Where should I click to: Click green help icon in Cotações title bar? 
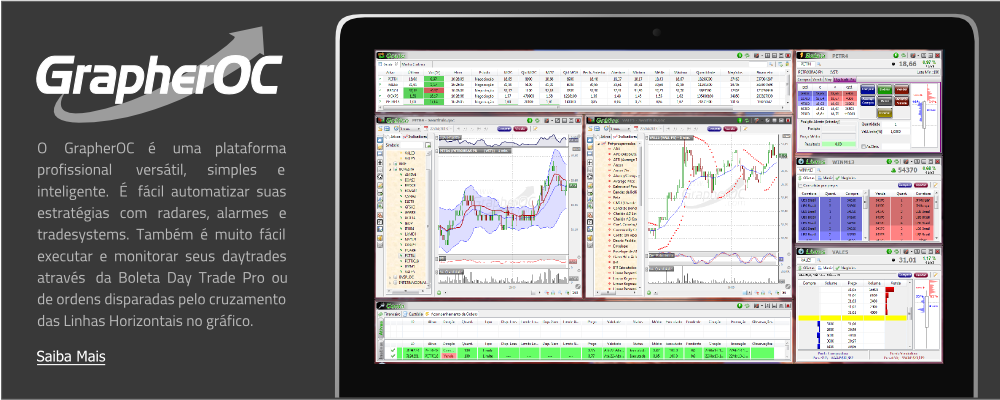[740, 56]
